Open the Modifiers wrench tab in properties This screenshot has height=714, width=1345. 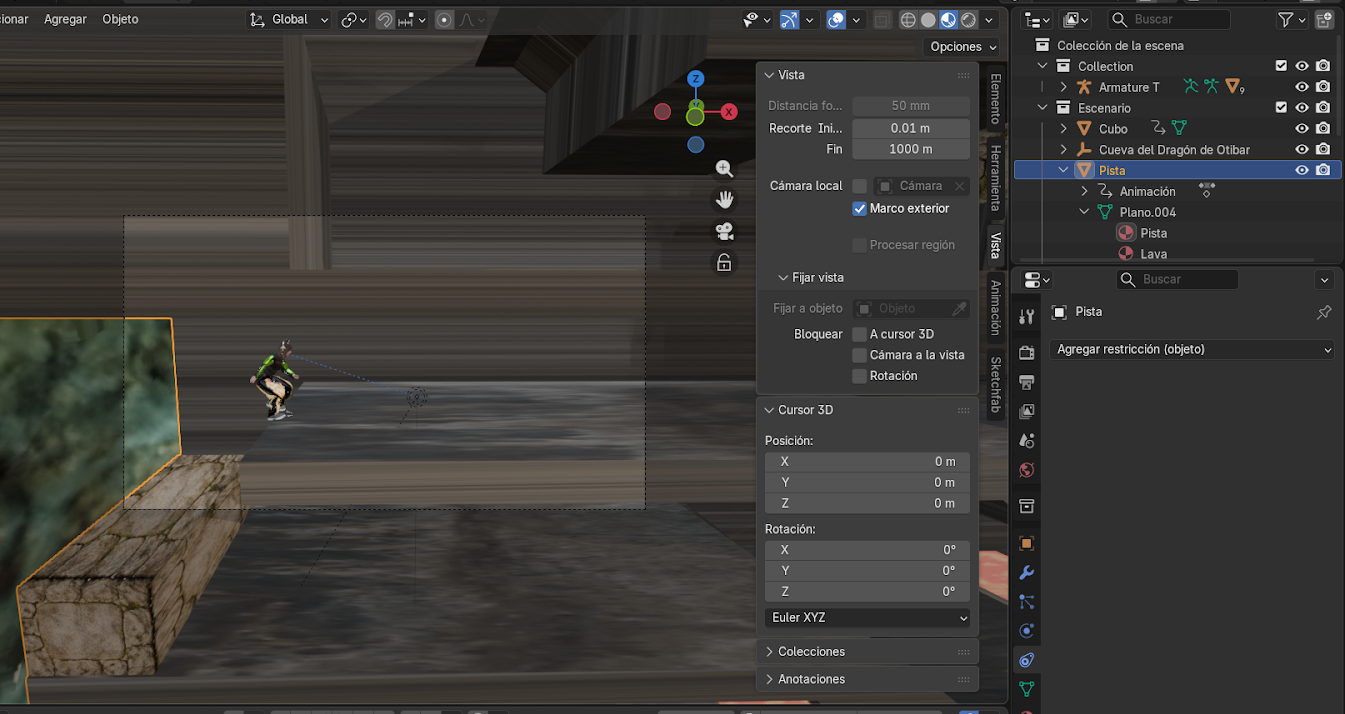pyautogui.click(x=1026, y=573)
